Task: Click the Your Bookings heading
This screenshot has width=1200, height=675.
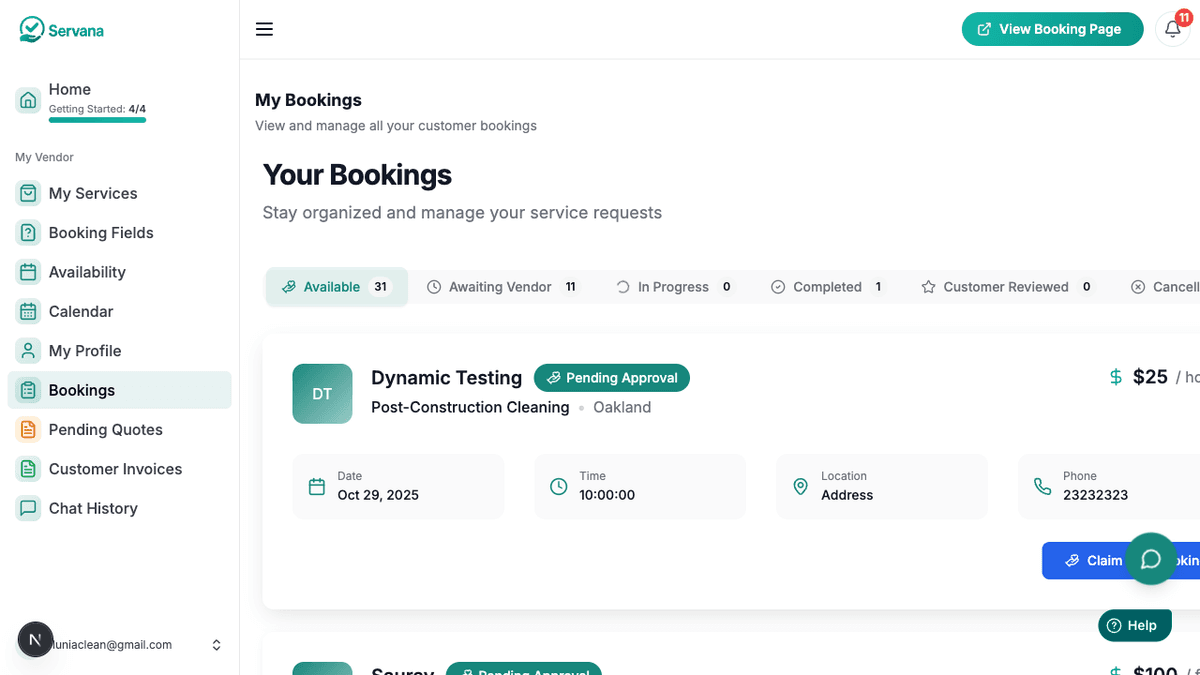Action: [x=357, y=175]
